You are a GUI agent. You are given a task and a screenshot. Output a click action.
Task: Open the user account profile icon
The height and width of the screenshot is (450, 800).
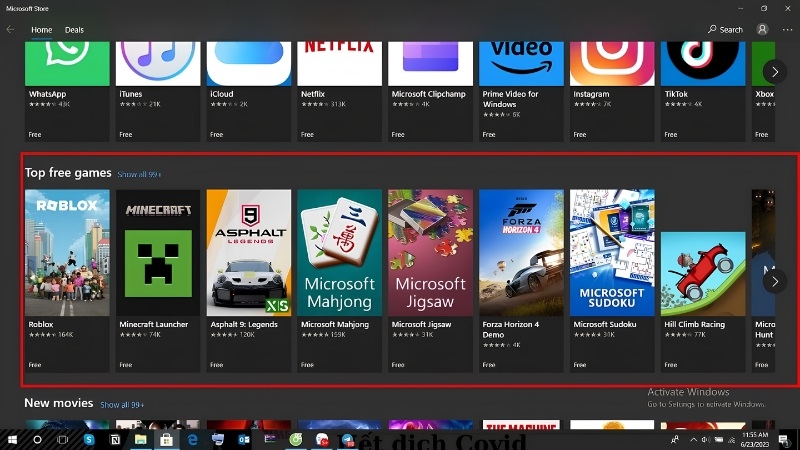click(762, 30)
